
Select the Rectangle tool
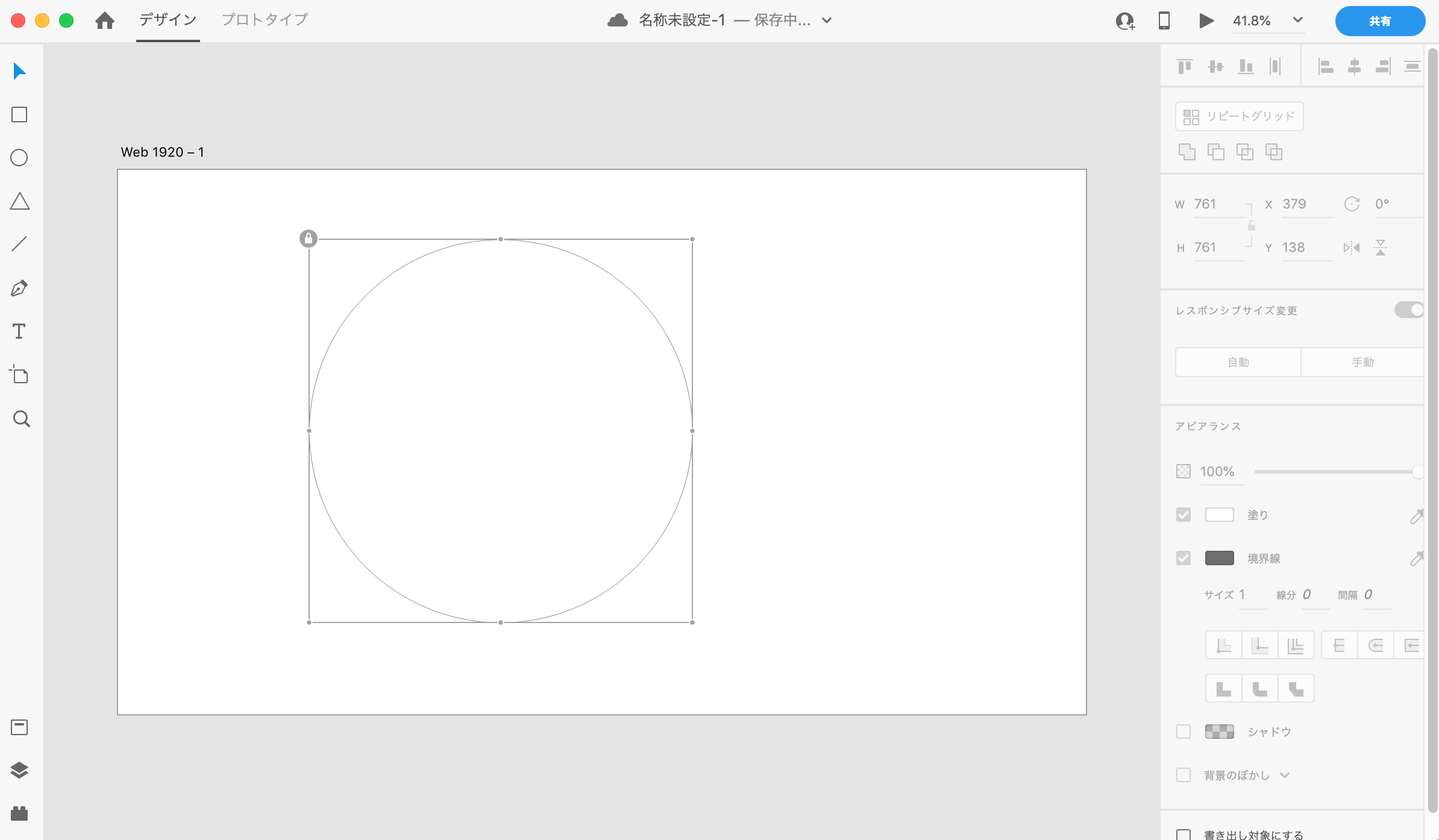click(x=19, y=114)
